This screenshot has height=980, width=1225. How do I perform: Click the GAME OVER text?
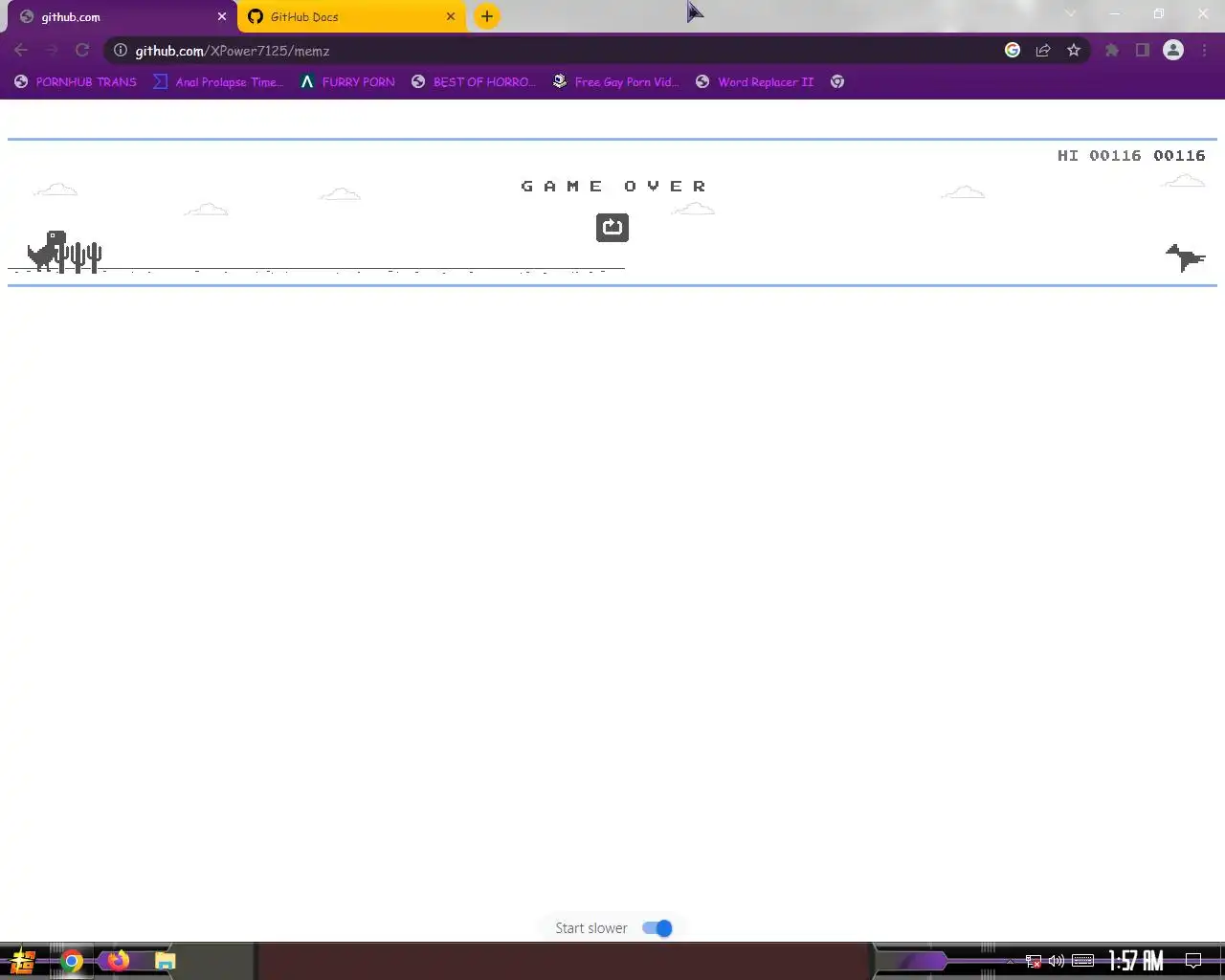point(613,187)
